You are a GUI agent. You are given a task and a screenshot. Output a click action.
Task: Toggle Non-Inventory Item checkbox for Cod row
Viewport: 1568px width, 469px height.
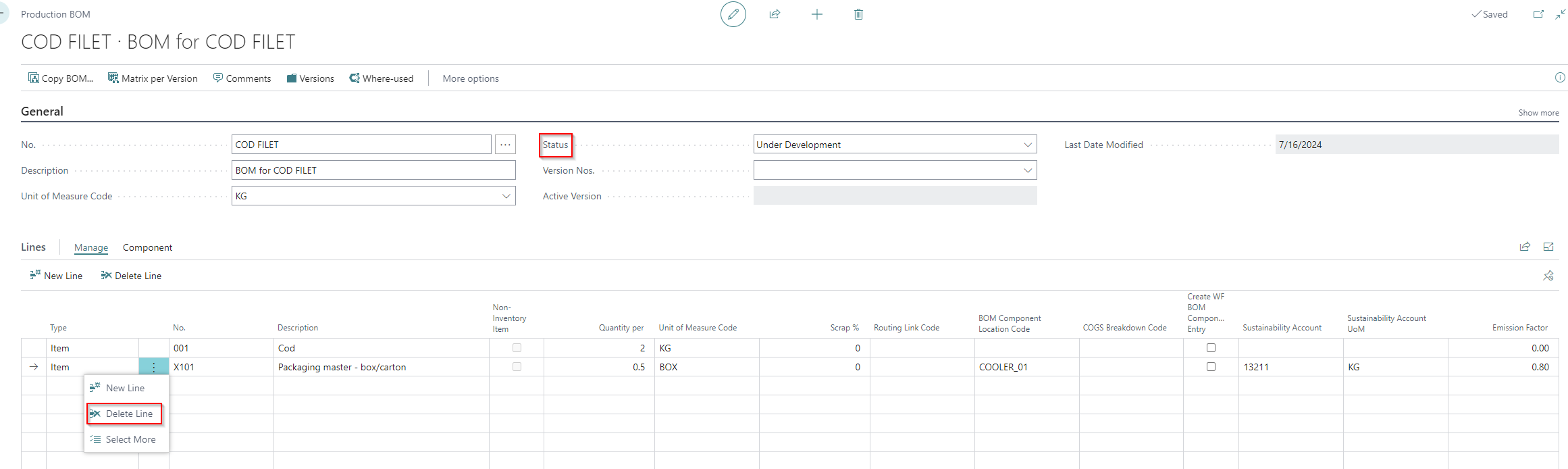(517, 348)
